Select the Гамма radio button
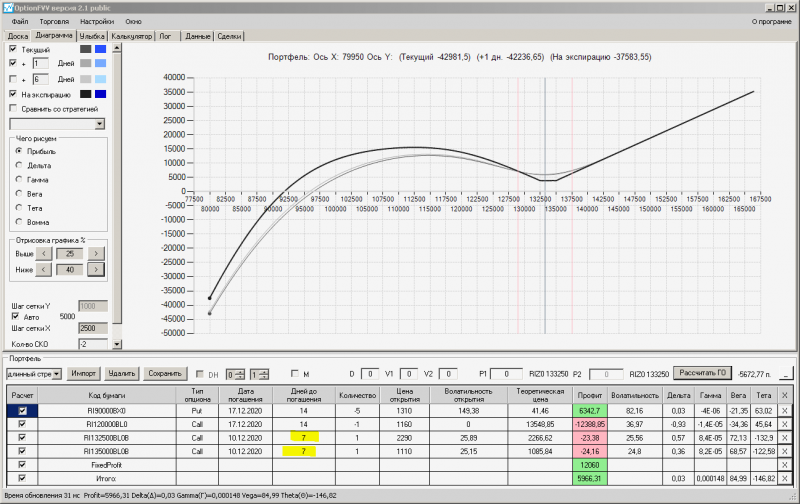Image resolution: width=800 pixels, height=504 pixels. pyautogui.click(x=19, y=180)
